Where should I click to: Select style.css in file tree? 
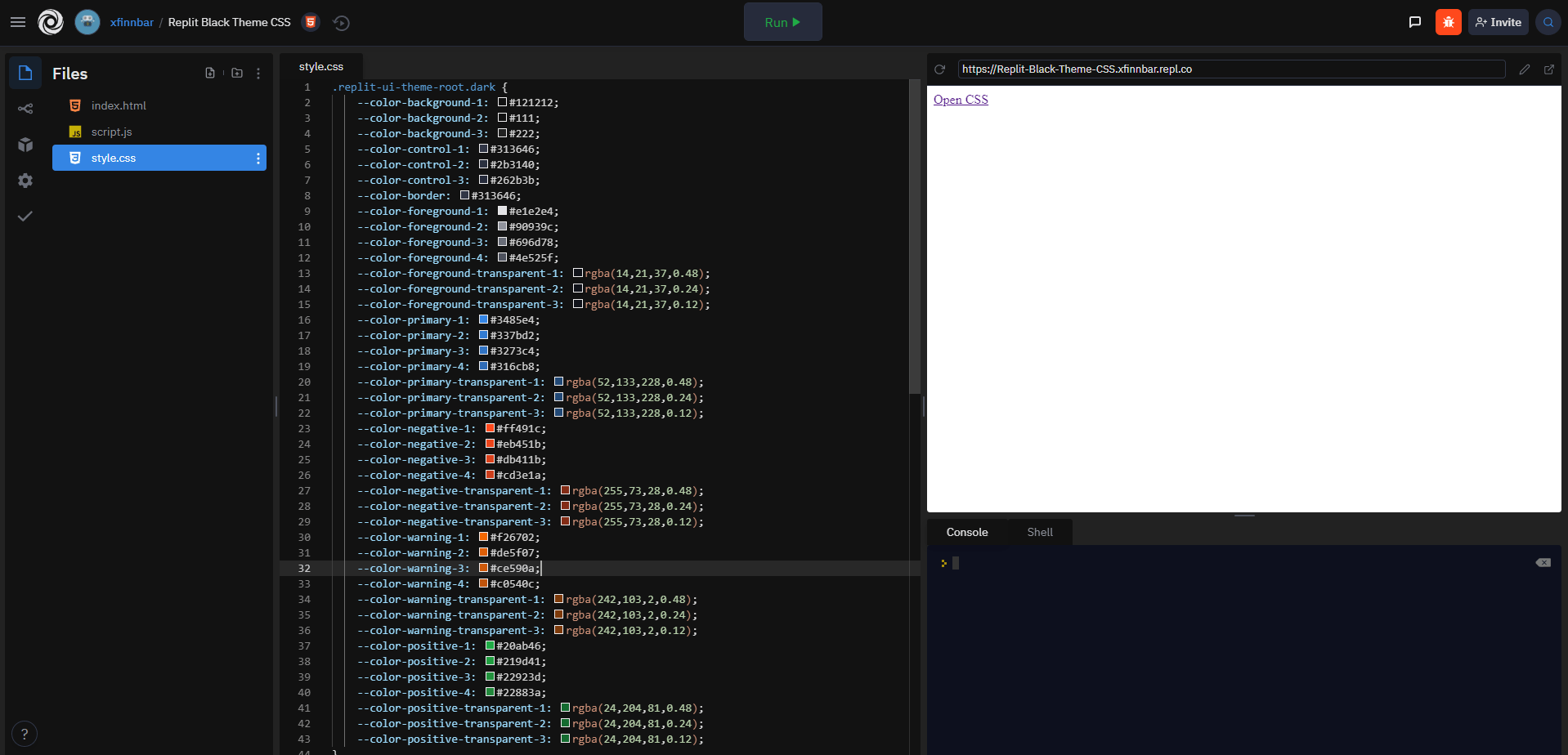pyautogui.click(x=159, y=158)
